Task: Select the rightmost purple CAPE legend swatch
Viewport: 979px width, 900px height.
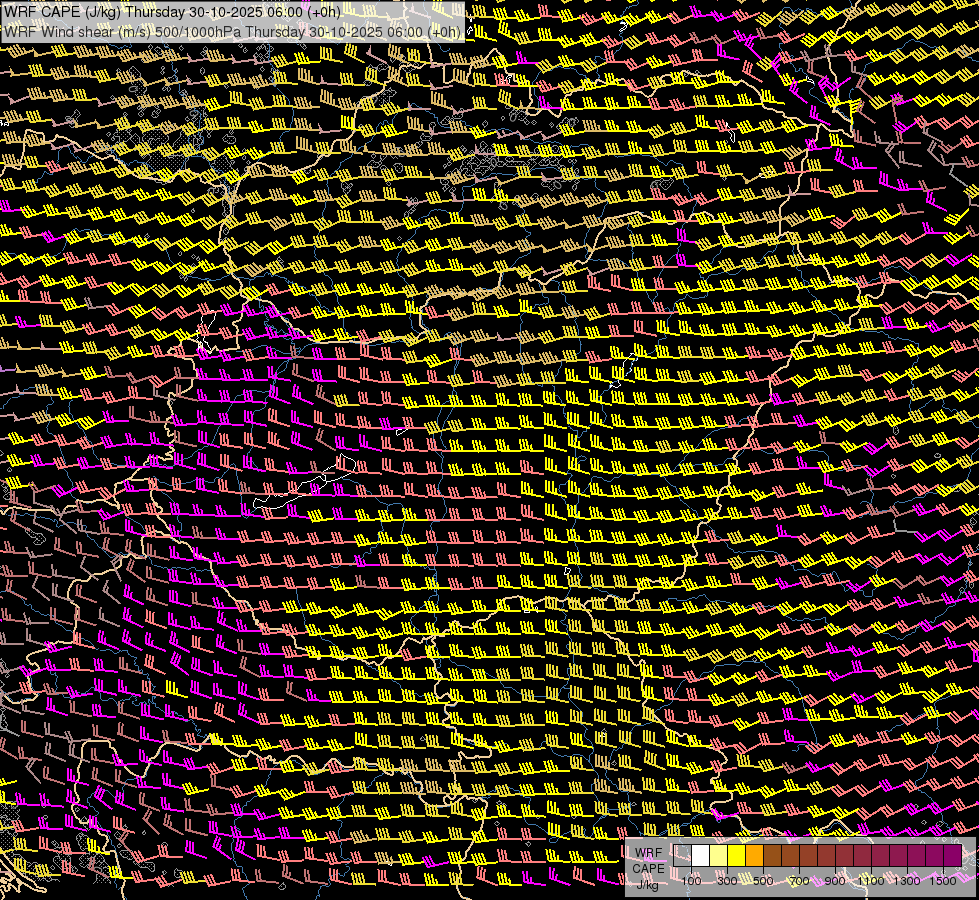Action: coord(953,856)
